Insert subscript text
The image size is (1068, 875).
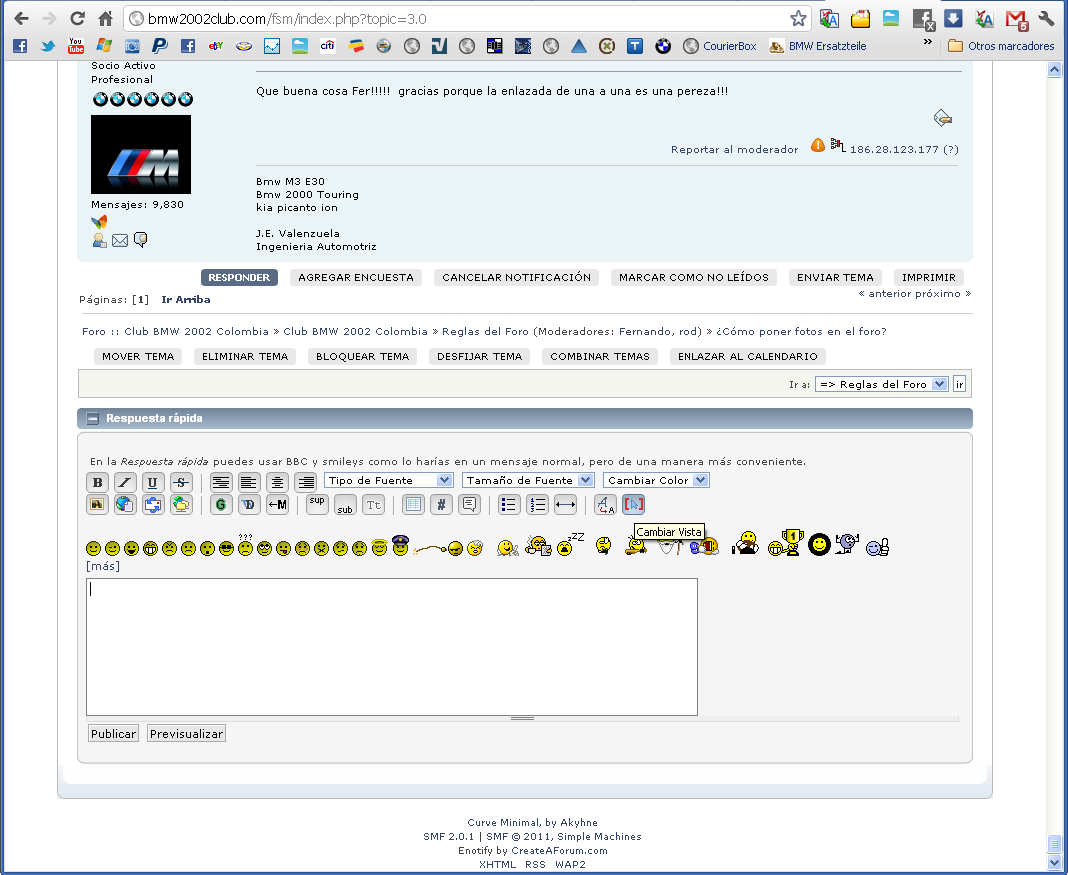345,505
